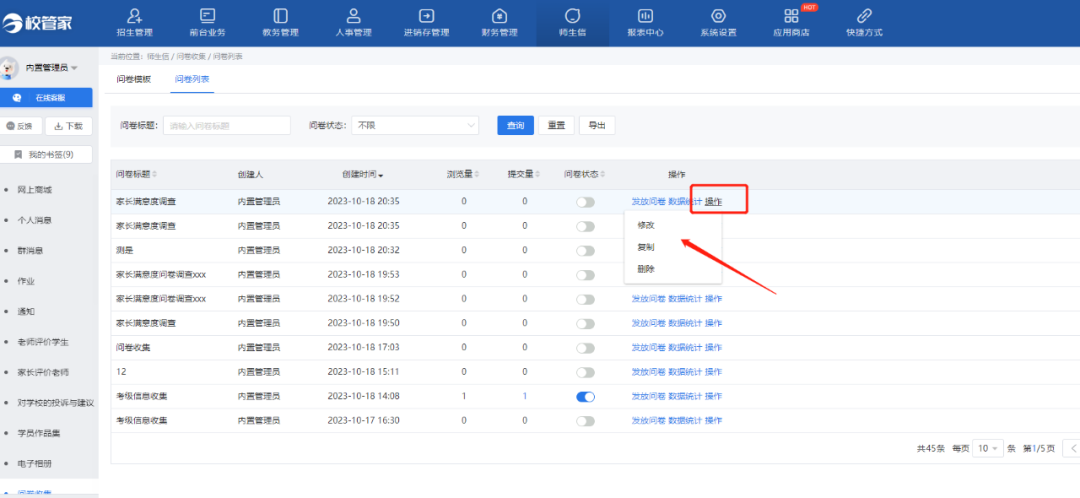Enable the 问卷收集 questionnaire switch

coord(585,348)
